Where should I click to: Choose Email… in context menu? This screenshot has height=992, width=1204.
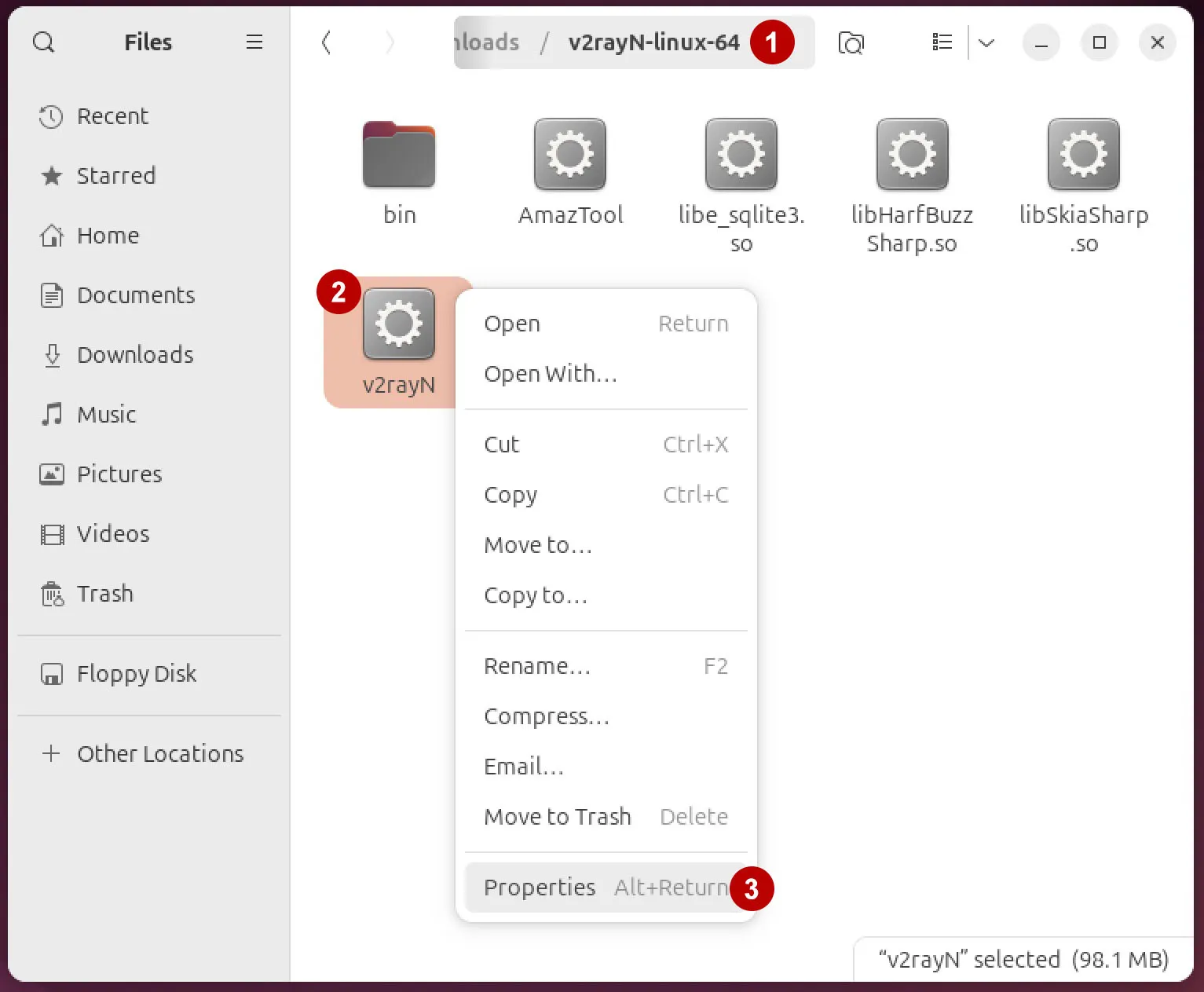coord(606,767)
